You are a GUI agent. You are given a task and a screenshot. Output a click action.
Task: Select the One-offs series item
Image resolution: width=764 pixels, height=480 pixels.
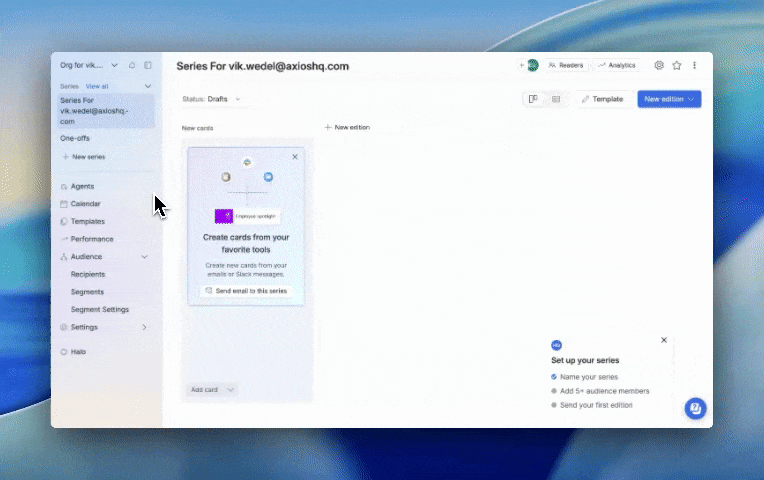coord(75,138)
